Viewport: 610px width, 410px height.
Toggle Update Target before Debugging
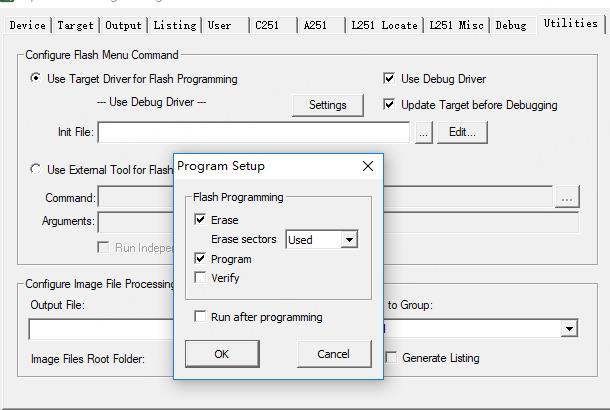[x=390, y=104]
